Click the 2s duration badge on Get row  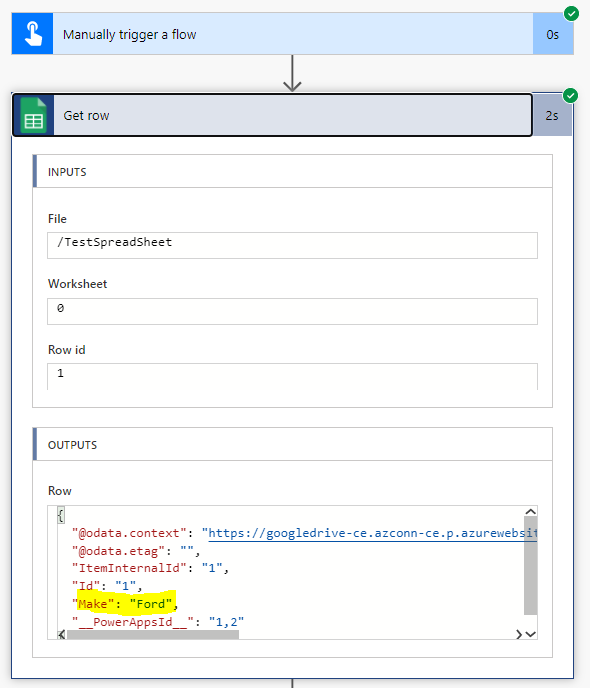tap(552, 115)
